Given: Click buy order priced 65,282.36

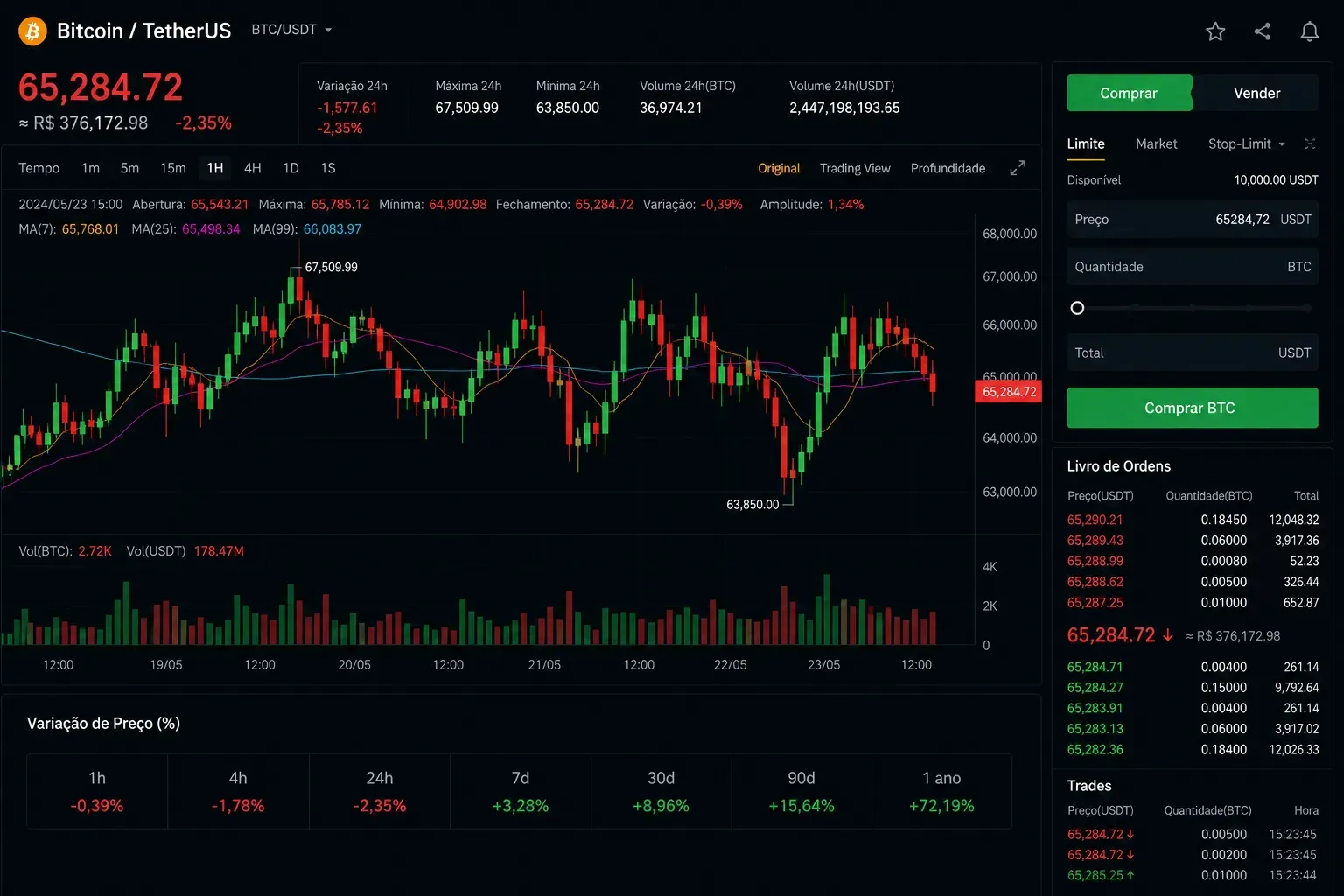Looking at the screenshot, I should (1192, 749).
